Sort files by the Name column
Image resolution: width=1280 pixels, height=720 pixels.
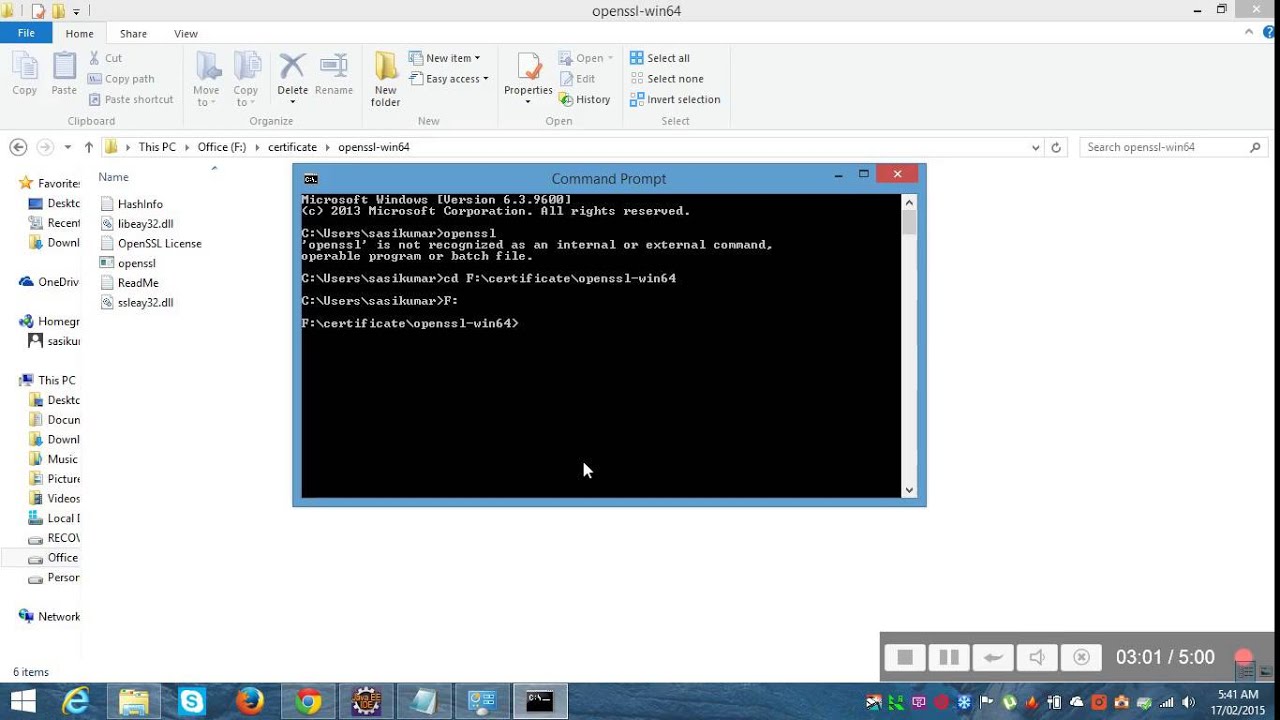[113, 177]
